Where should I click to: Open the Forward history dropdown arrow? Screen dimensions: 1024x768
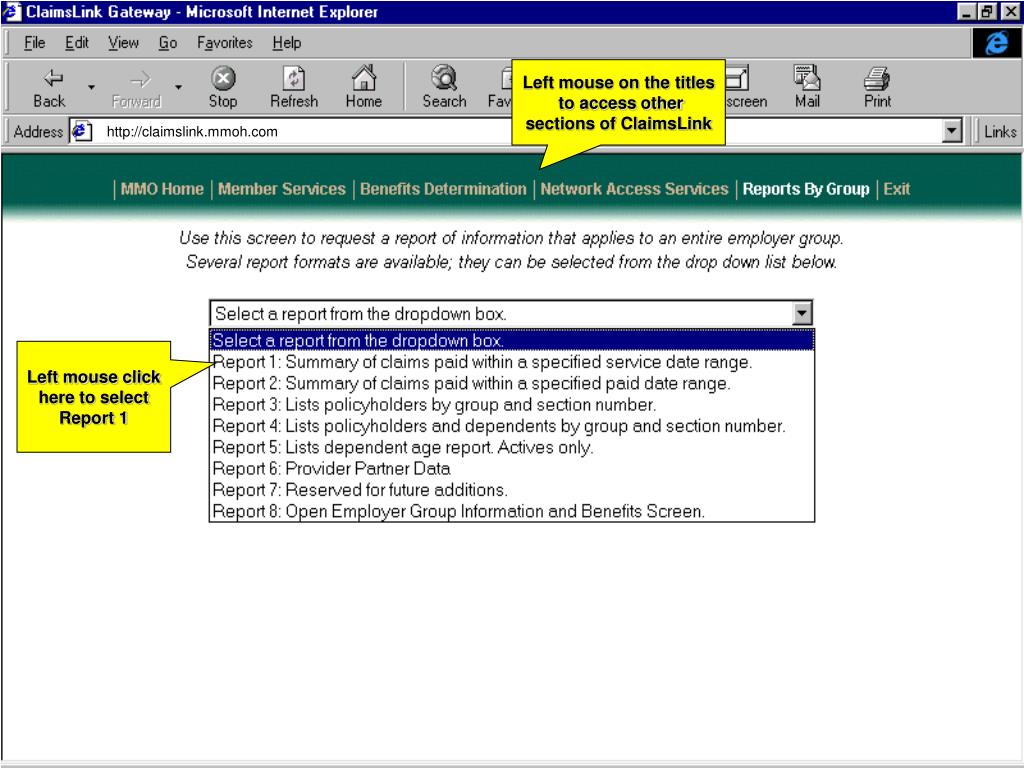178,86
